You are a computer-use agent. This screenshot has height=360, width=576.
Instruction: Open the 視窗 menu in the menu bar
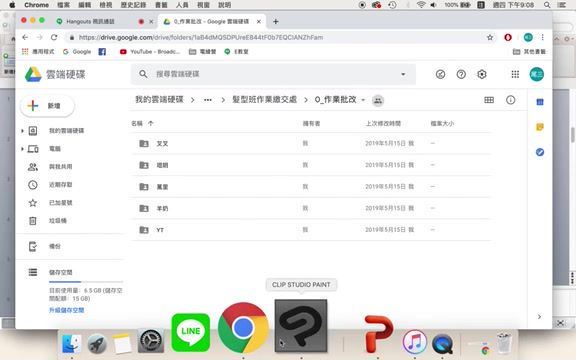click(x=203, y=5)
